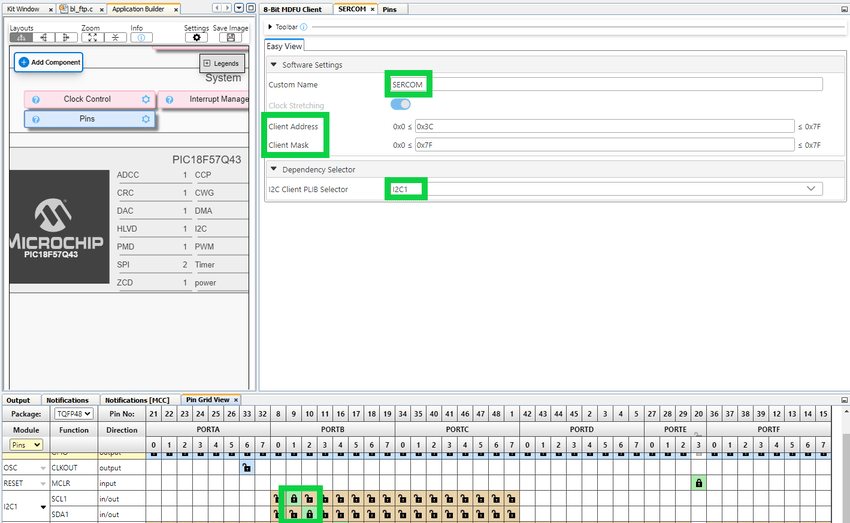
Task: Open the Package TQFP48 dropdown
Action: [x=73, y=413]
